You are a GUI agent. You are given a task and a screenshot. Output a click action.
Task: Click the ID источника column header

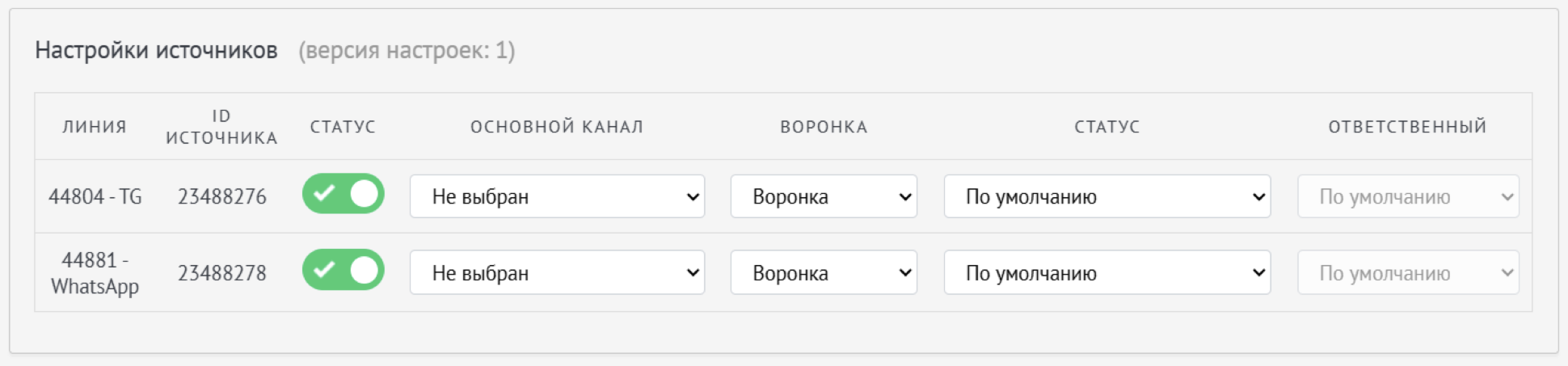pos(221,127)
